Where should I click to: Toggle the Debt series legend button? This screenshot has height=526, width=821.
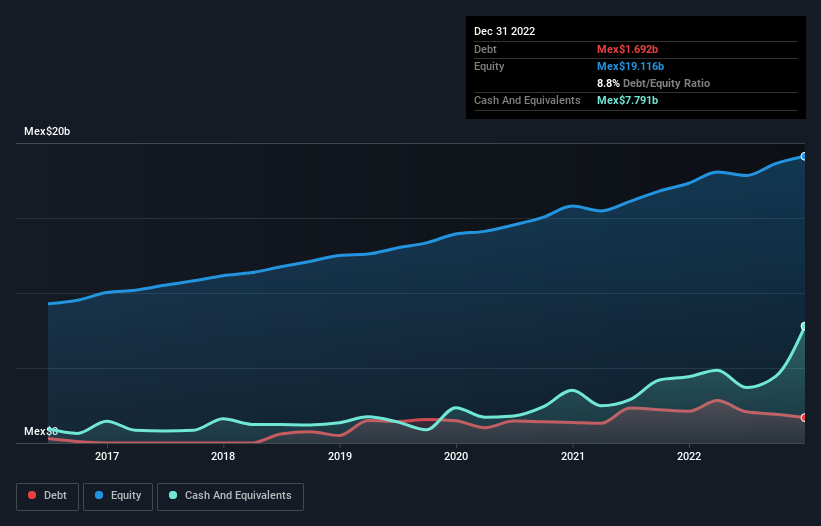tap(47, 496)
